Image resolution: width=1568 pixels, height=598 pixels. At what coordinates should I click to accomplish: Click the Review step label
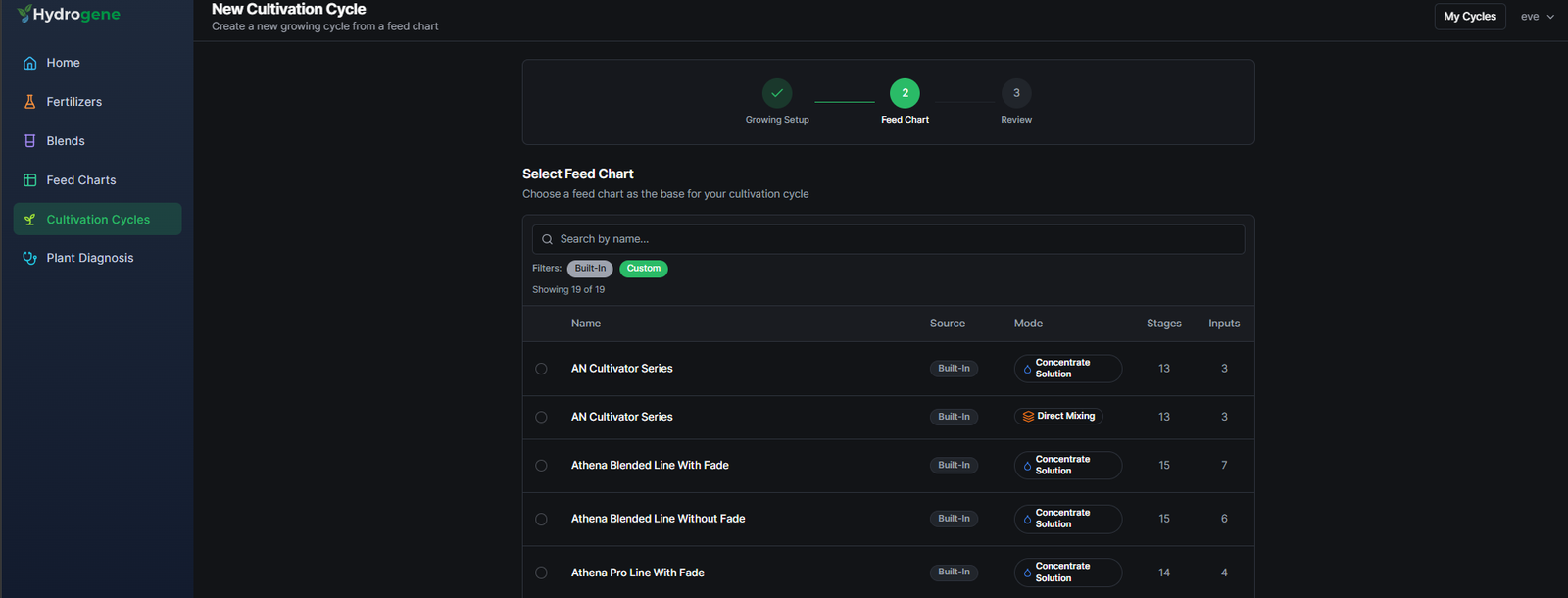pyautogui.click(x=1016, y=120)
